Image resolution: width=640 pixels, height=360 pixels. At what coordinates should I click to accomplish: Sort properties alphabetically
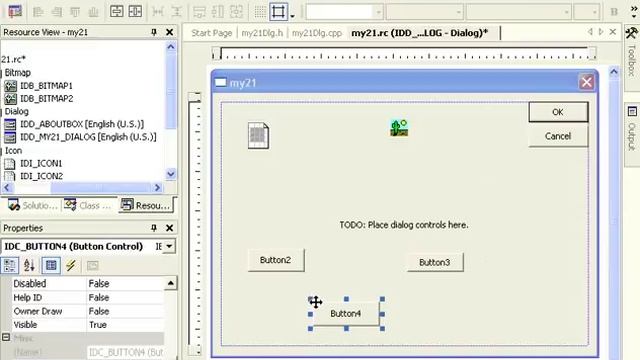click(29, 265)
